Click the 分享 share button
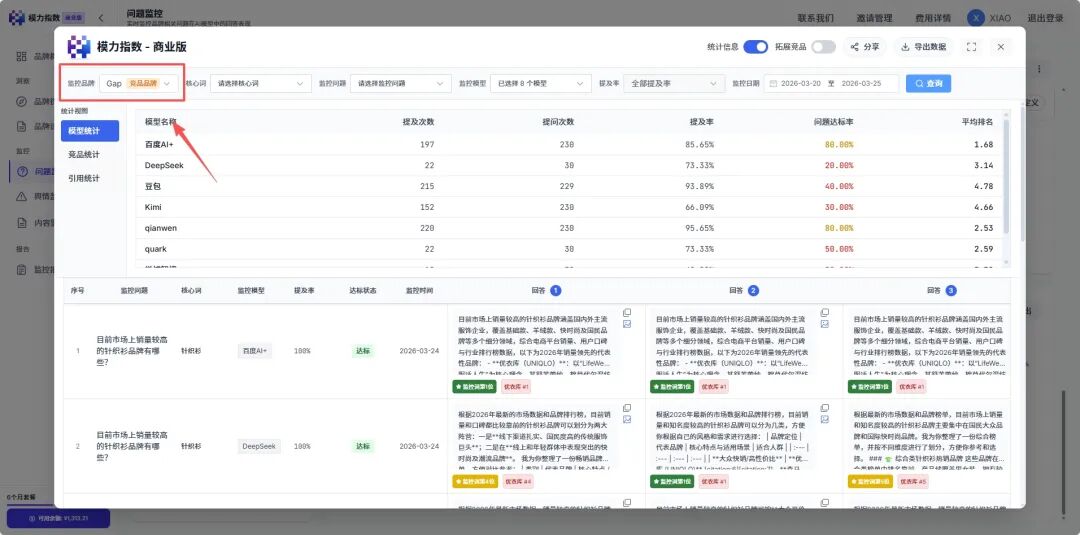Image resolution: width=1080 pixels, height=535 pixels. tap(865, 47)
